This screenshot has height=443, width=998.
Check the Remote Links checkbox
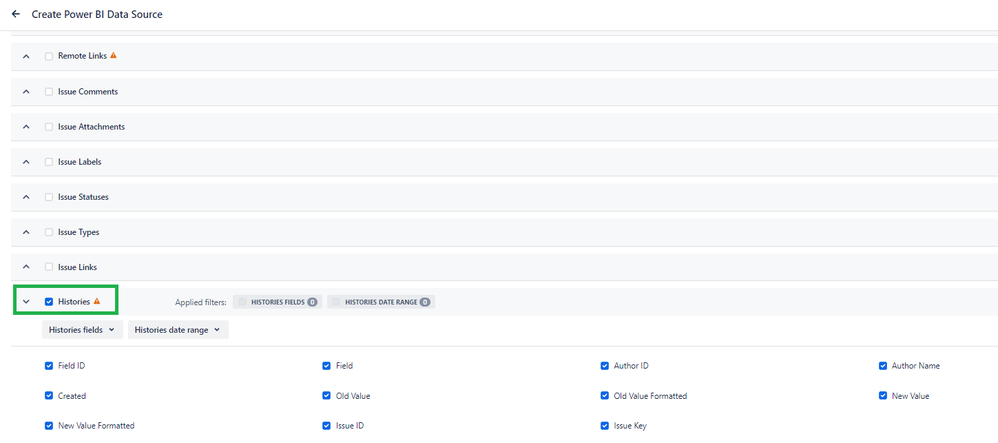(49, 56)
